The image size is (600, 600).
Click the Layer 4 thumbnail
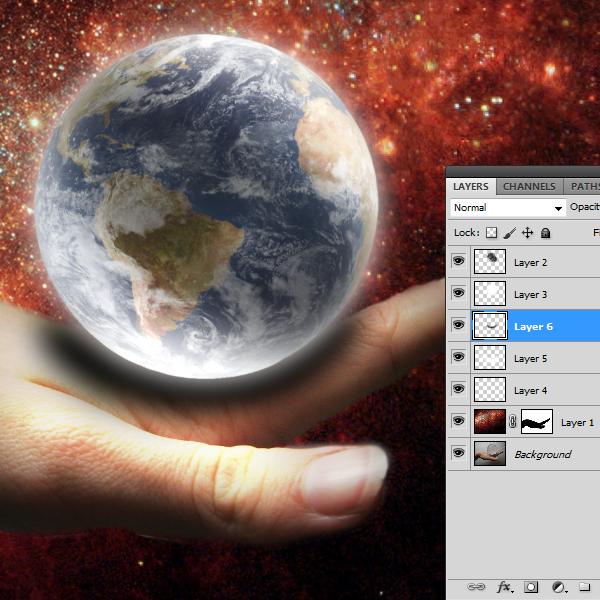490,390
